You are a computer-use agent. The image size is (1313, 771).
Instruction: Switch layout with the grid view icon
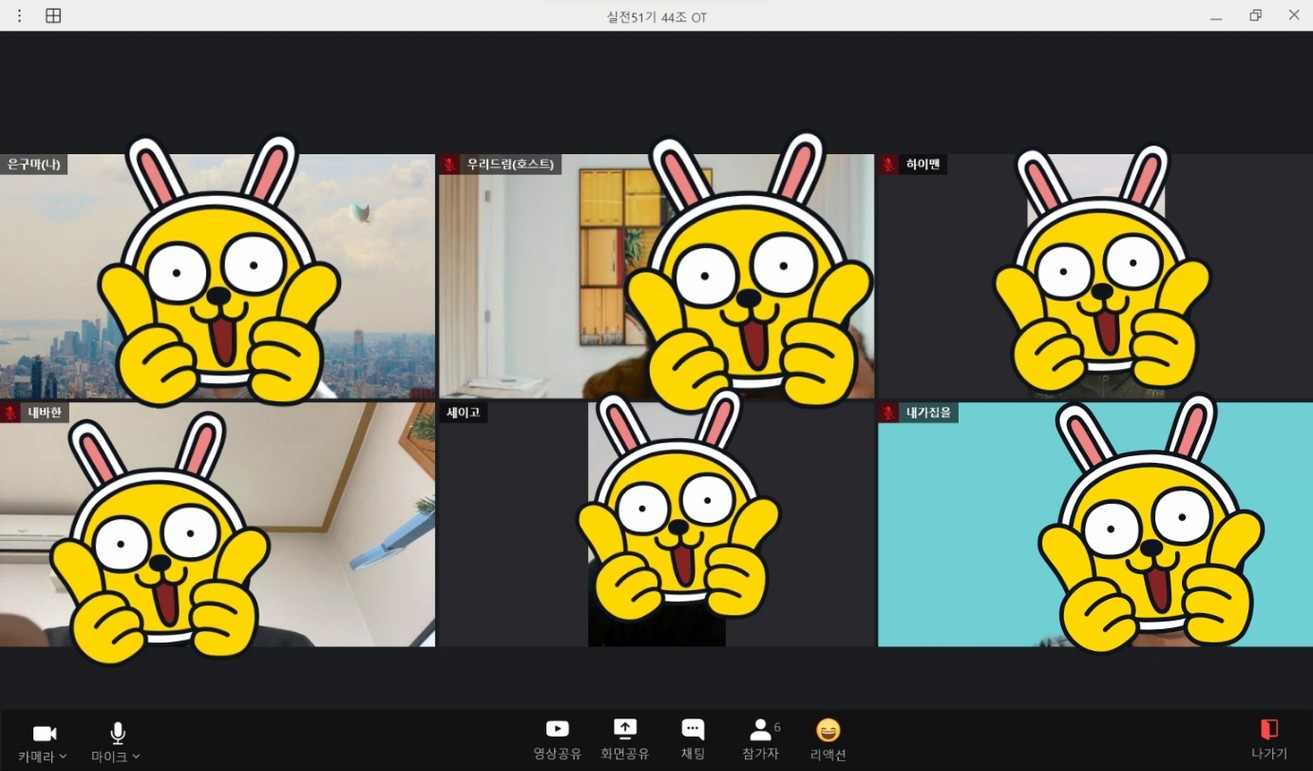point(53,16)
